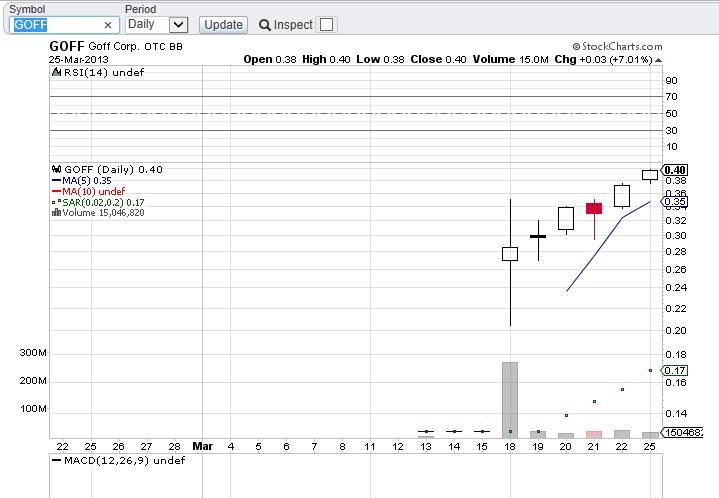Click the Inspect magnifier icon
Image resolution: width=719 pixels, height=498 pixels.
(x=265, y=25)
